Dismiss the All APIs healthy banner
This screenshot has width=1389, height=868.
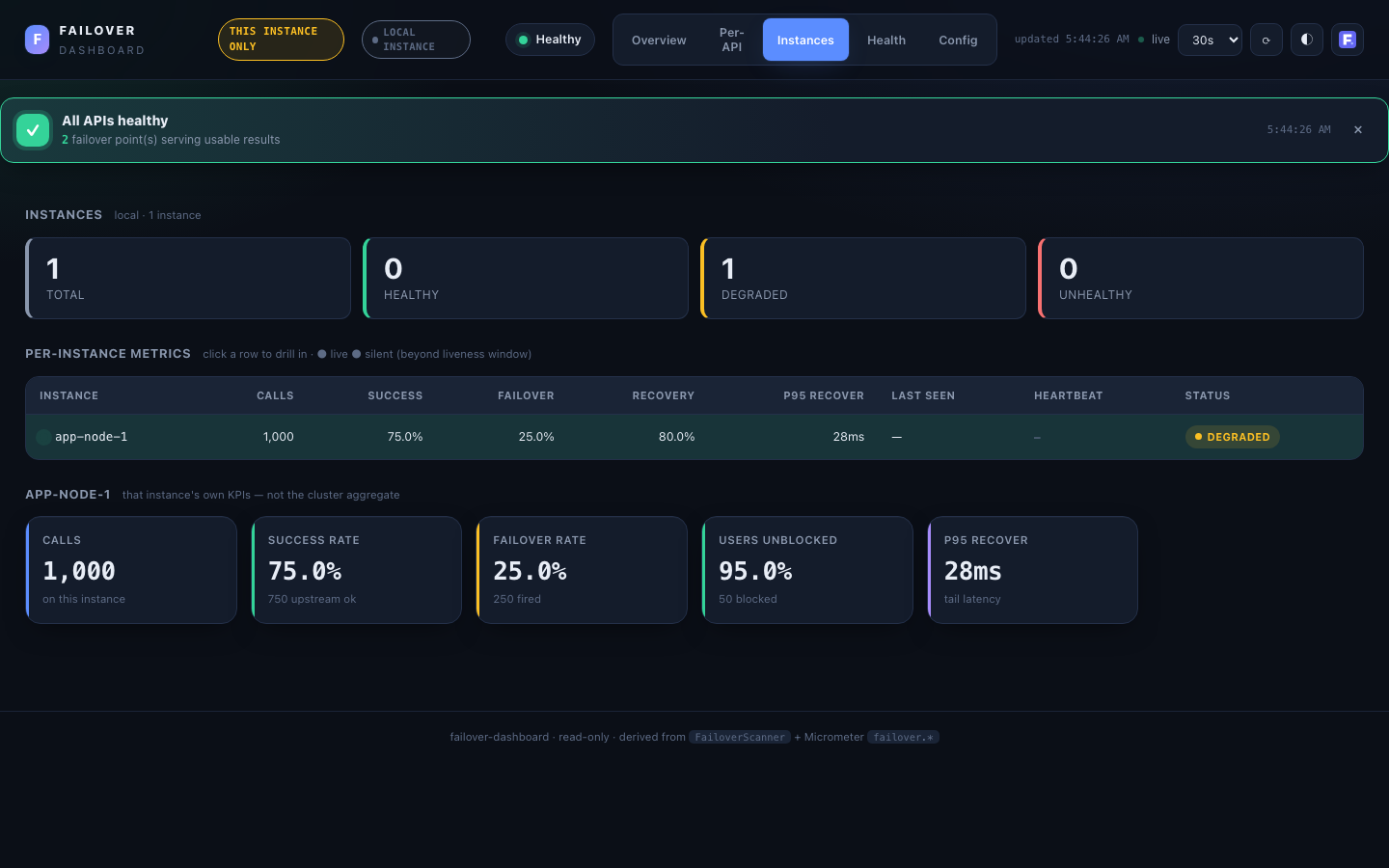coord(1358,129)
